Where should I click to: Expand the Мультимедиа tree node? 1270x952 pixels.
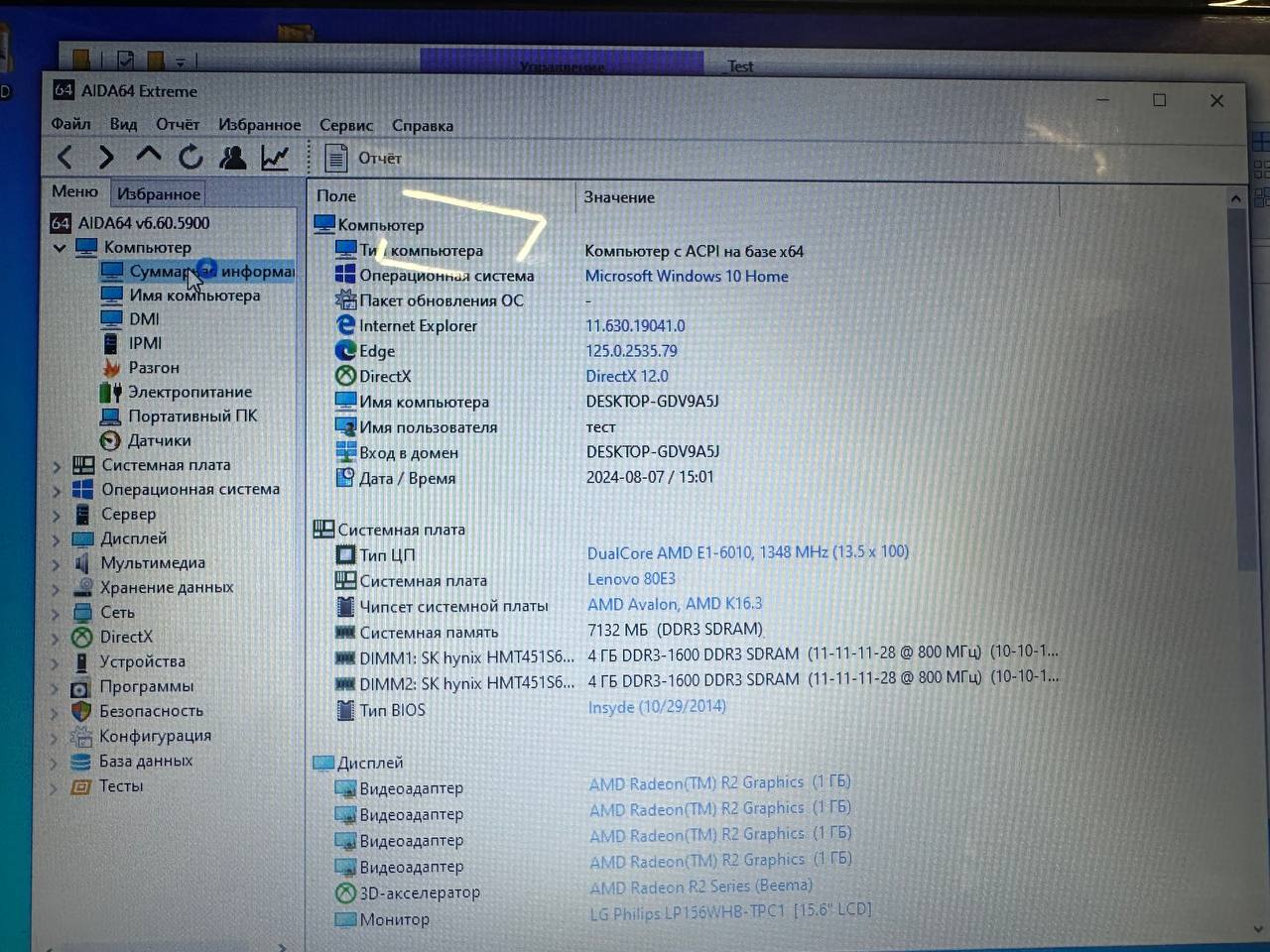coord(57,564)
